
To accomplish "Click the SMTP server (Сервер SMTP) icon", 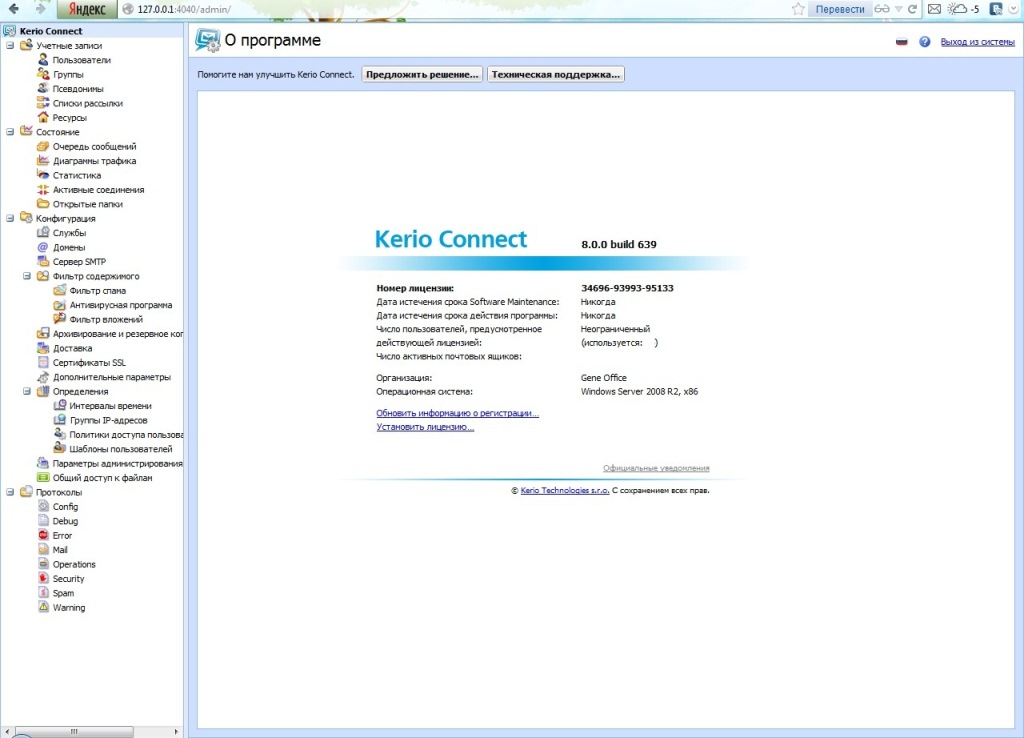I will click(43, 261).
